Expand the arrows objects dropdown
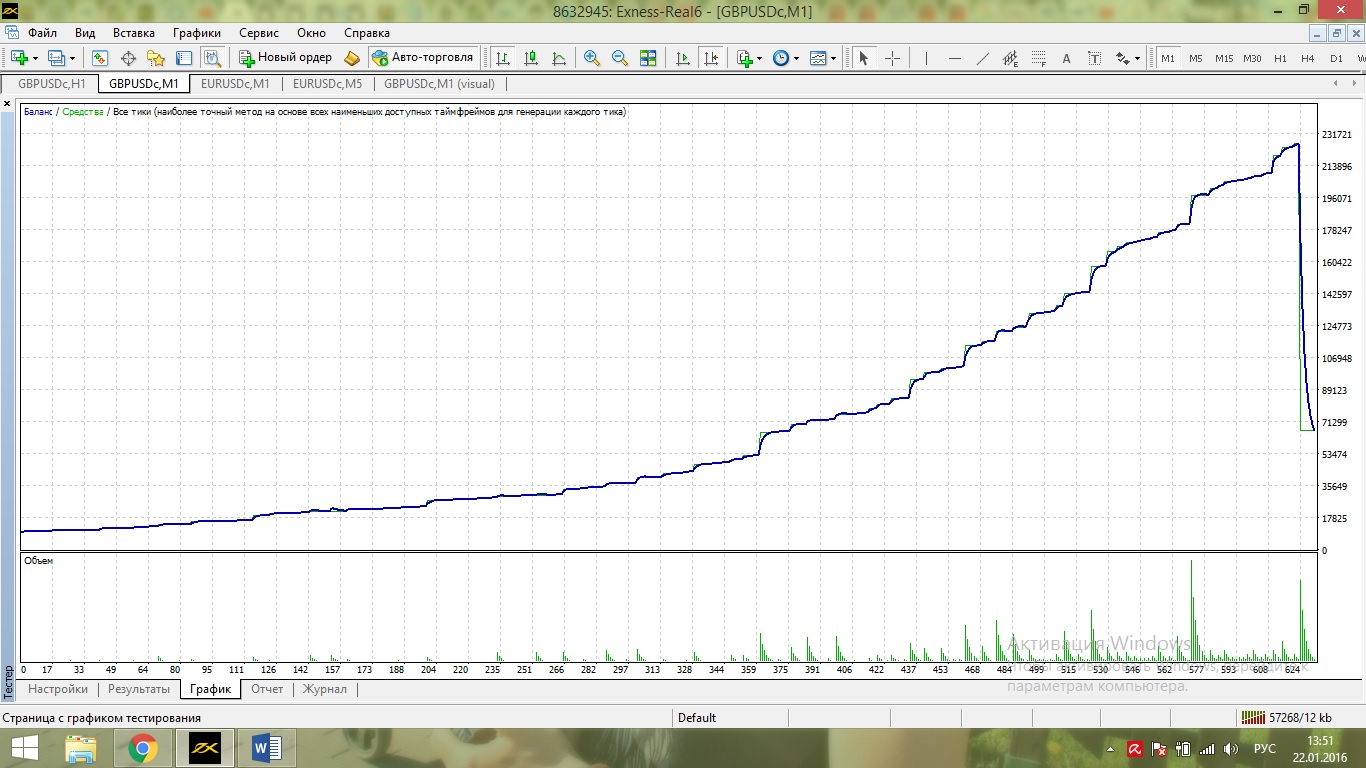Viewport: 1366px width, 768px height. coord(1138,58)
